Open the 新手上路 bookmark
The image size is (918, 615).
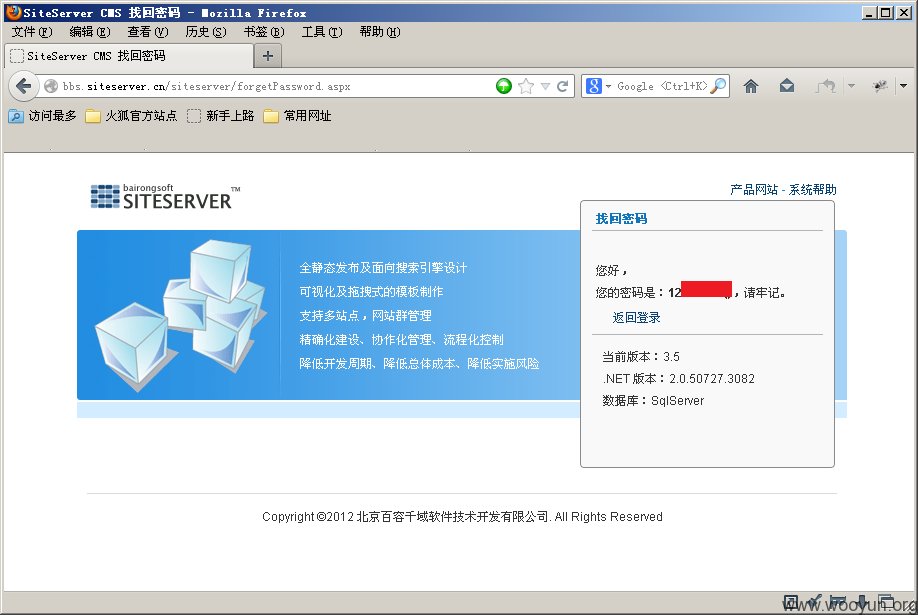pos(221,116)
